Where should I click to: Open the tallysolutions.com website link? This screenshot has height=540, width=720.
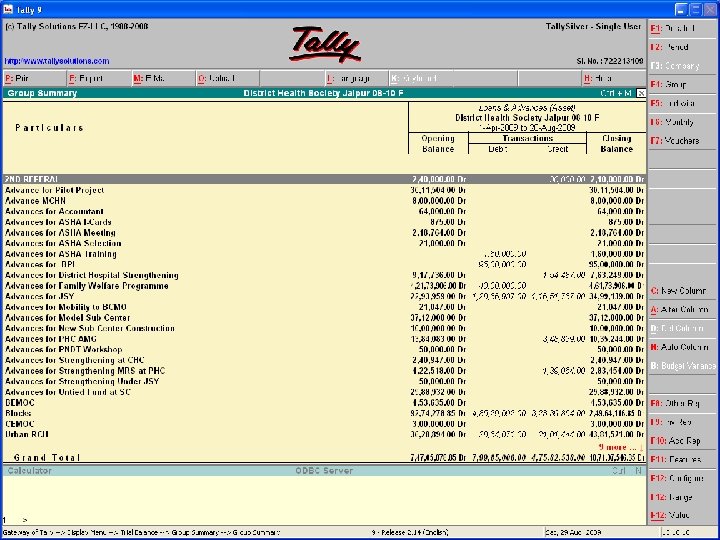pos(57,61)
